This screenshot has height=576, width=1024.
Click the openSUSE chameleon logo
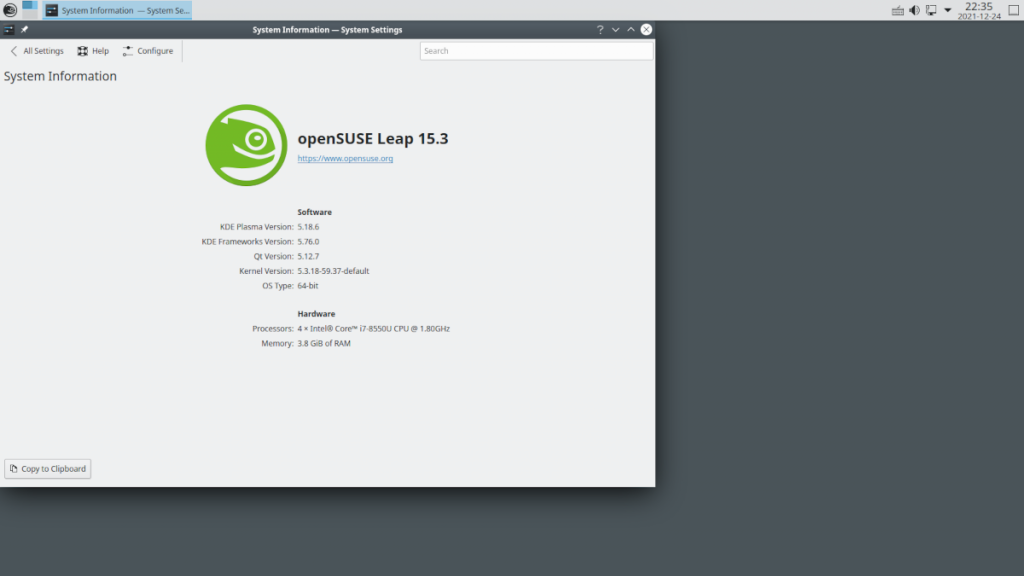(x=246, y=144)
